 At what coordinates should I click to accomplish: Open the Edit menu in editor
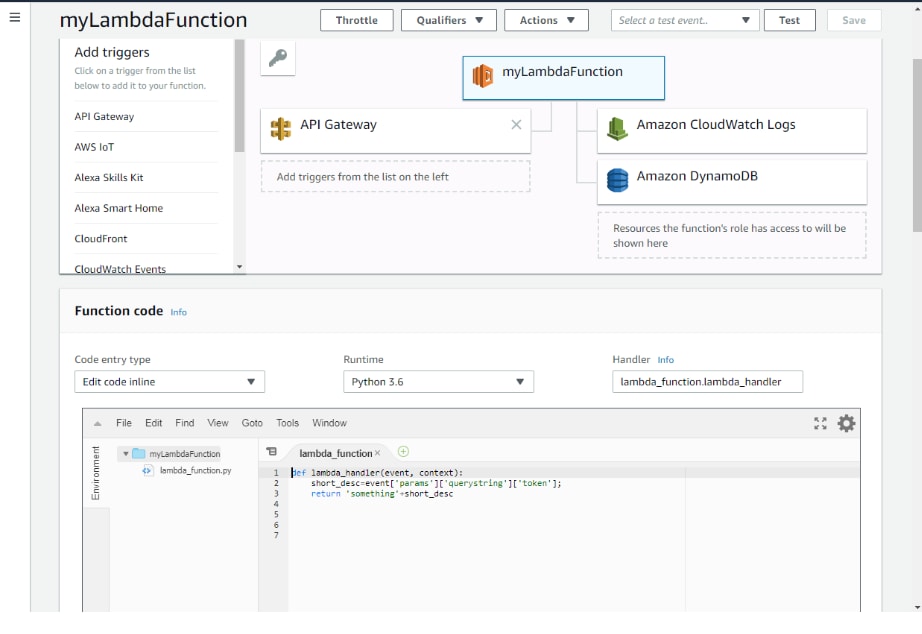pyautogui.click(x=153, y=423)
